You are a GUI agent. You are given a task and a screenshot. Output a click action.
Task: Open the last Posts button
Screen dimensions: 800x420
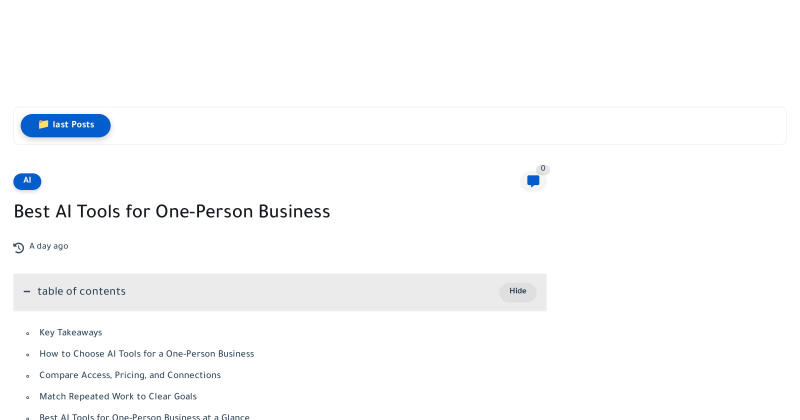[x=65, y=125]
